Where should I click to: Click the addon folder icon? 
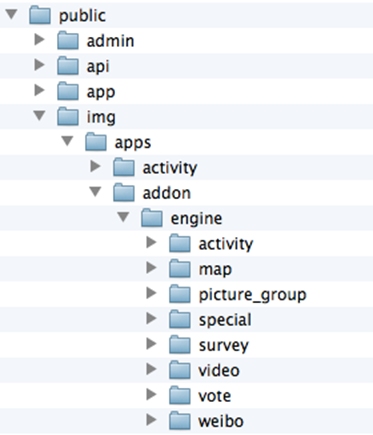point(124,193)
